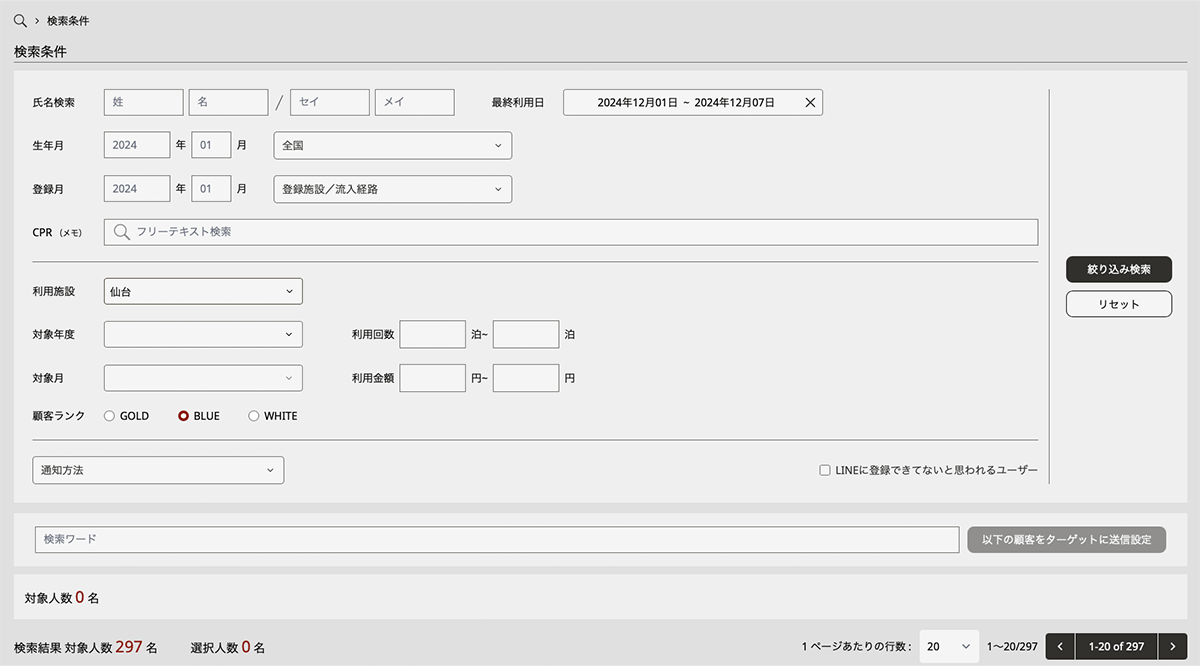Go to the next results page
Screen dimensions: 1200x666
pyautogui.click(x=1173, y=647)
